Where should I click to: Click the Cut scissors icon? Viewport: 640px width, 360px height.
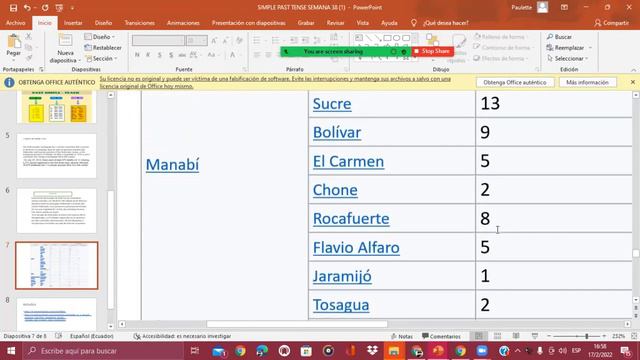28,37
